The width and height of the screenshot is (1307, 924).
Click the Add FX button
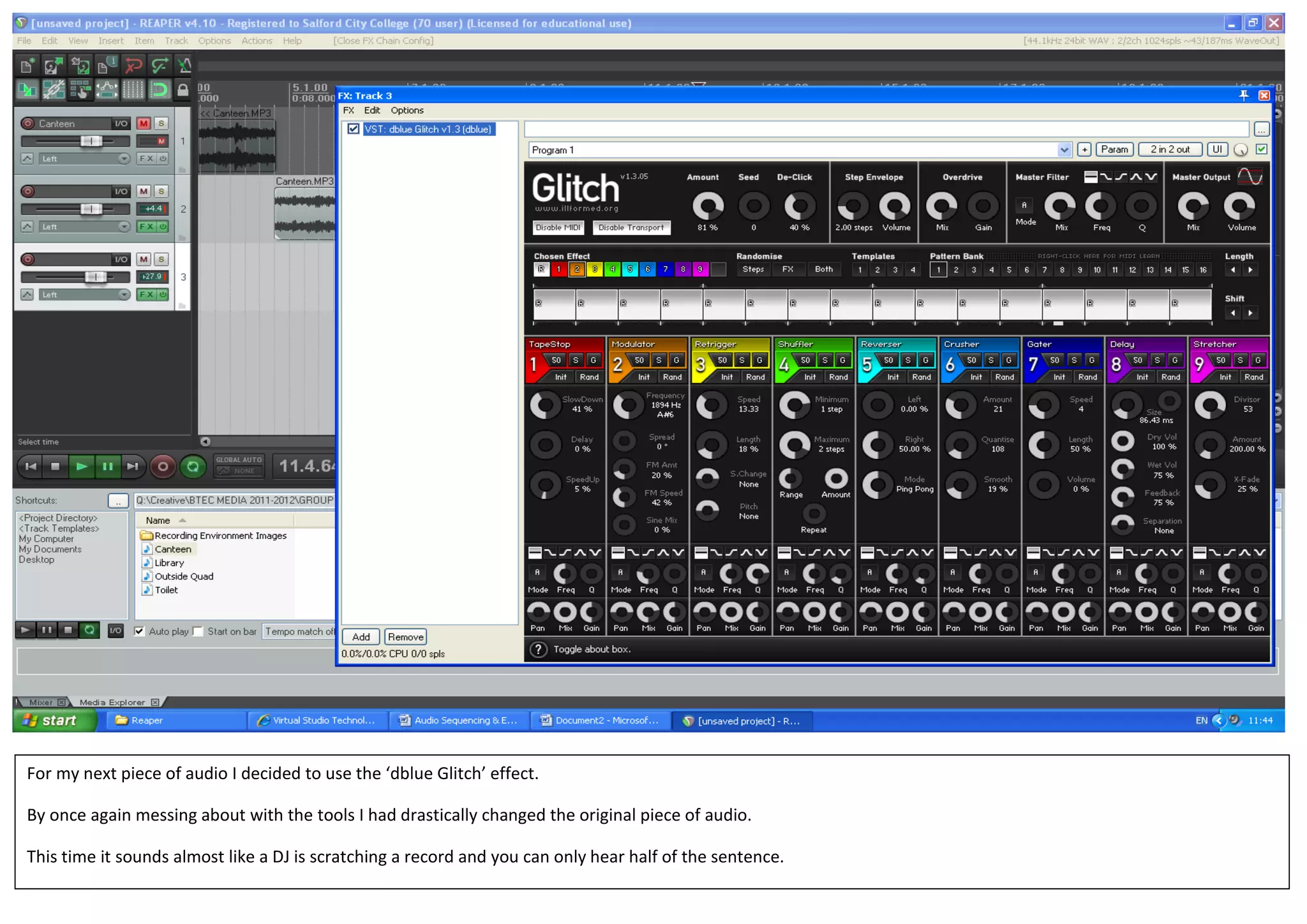coord(361,637)
